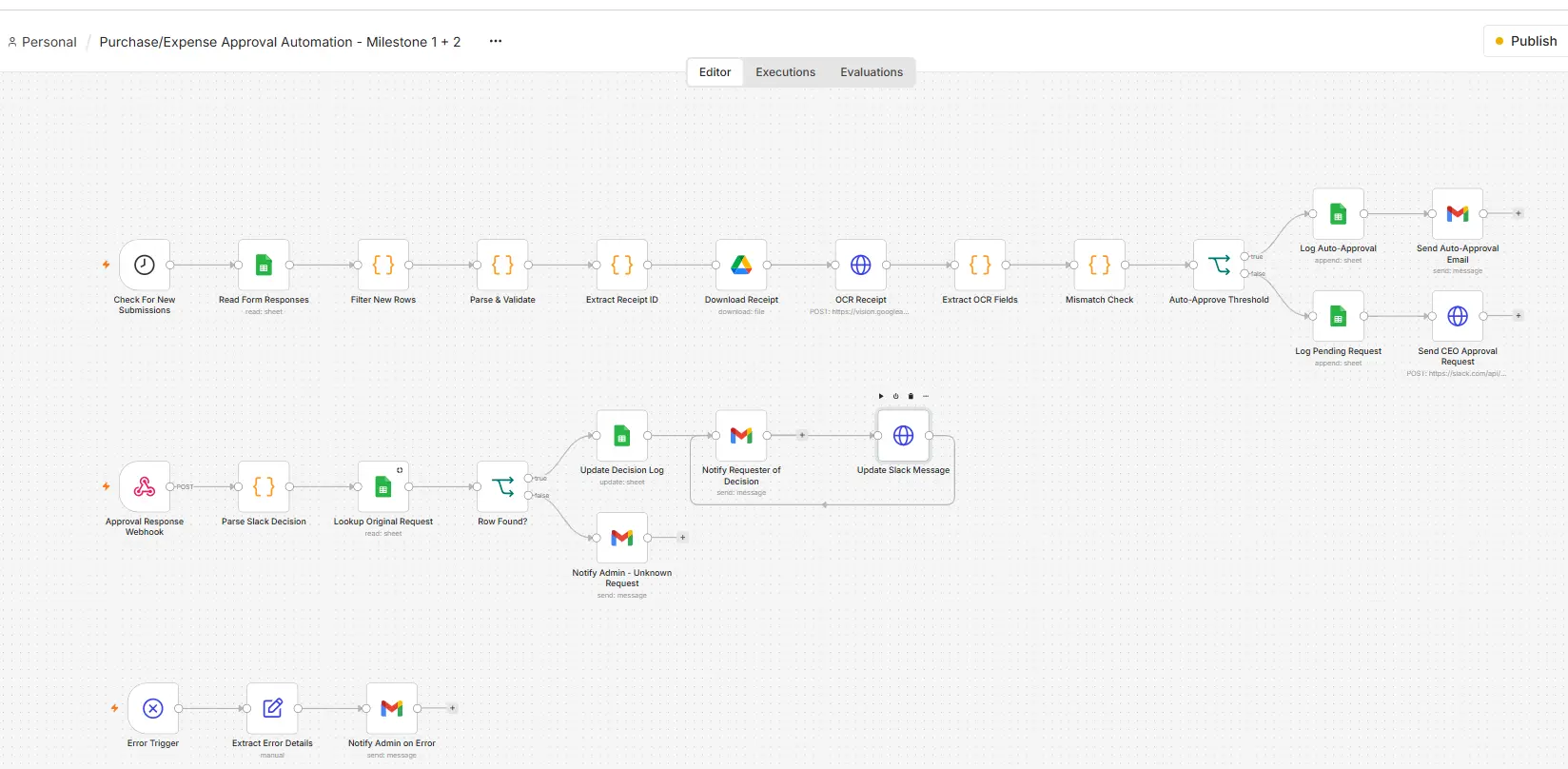Screen dimensions: 1568x769
Task: Open the Download Receipt Google Drive node
Action: 741,265
